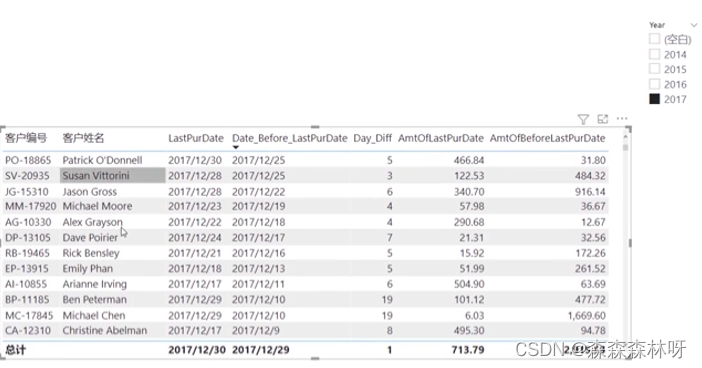Select customer ID BP-11185
Image resolution: width=702 pixels, height=368 pixels.
(x=27, y=299)
